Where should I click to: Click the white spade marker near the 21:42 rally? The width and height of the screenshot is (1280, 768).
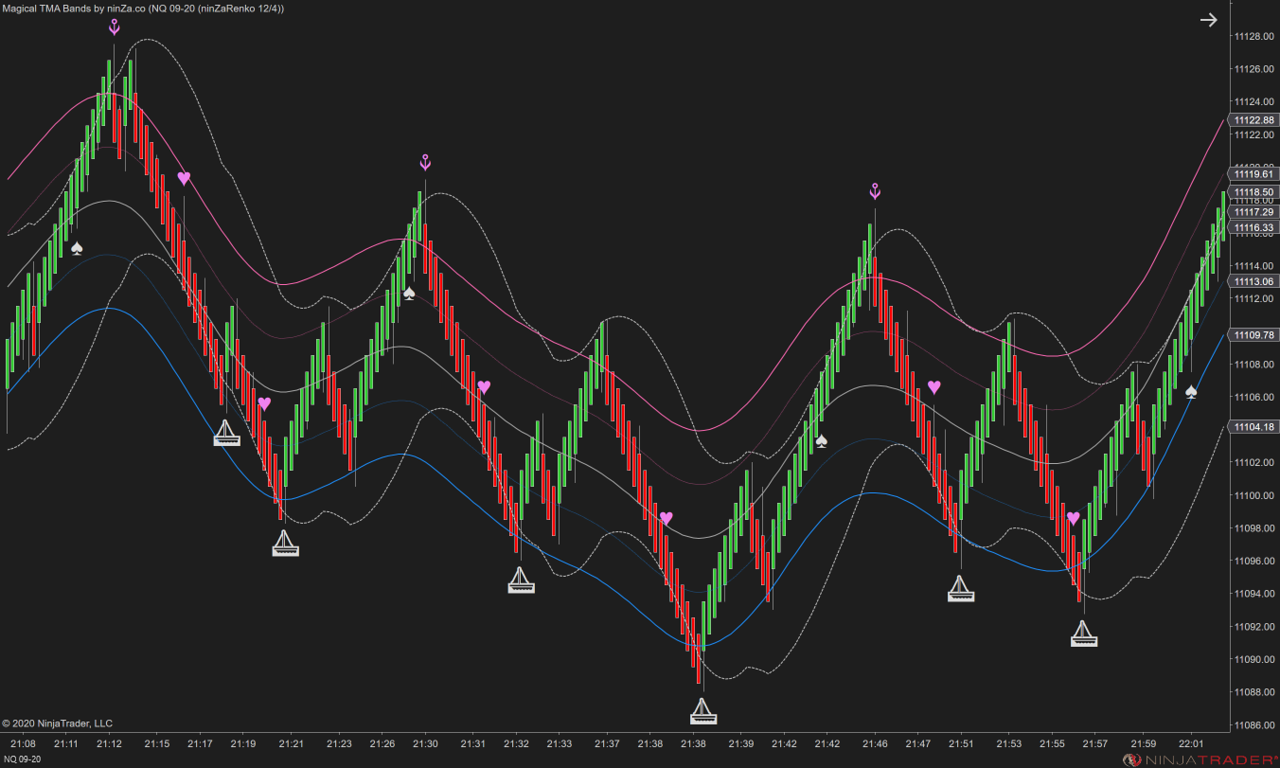point(821,440)
